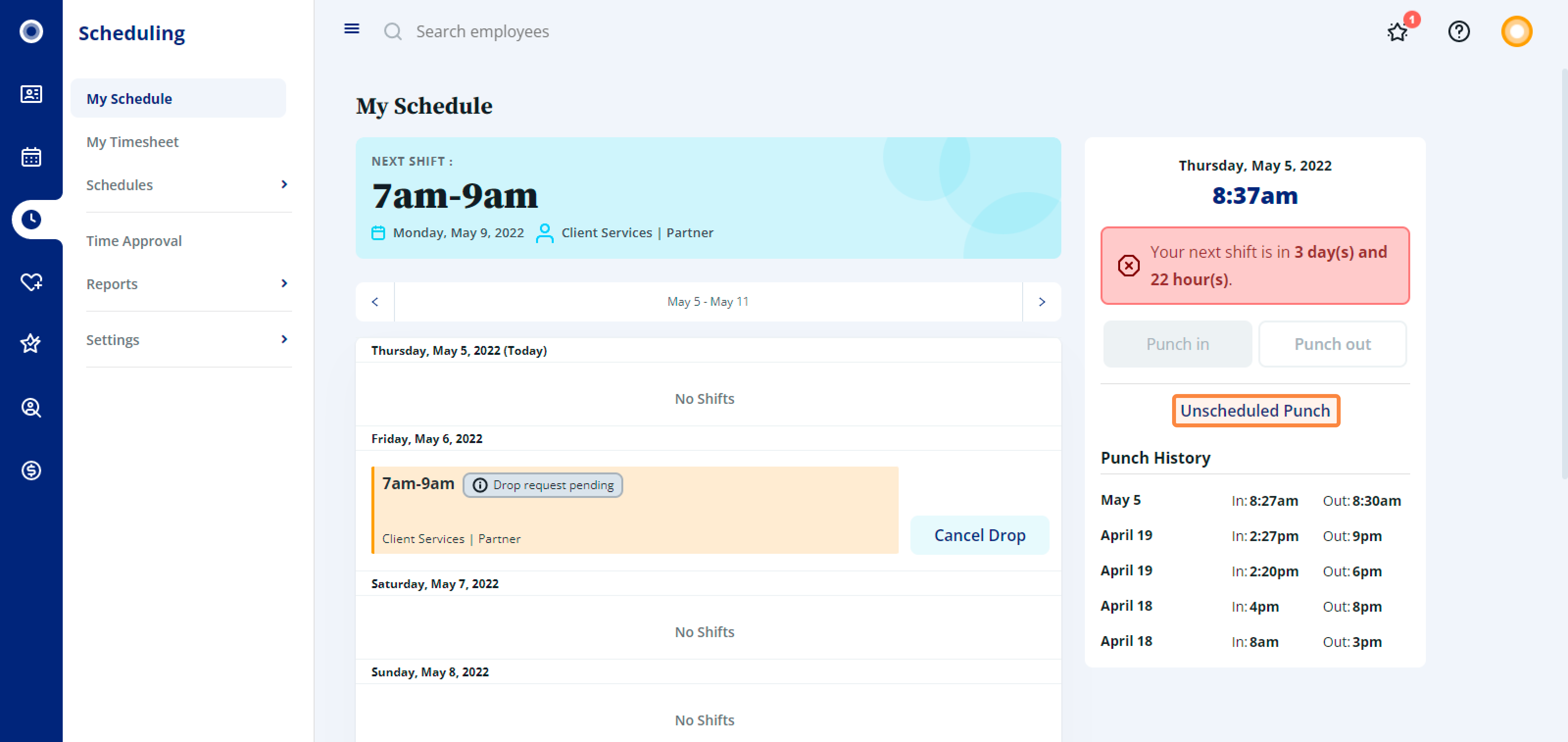Open the Schedules menu item
This screenshot has height=742, width=1568.
[119, 185]
